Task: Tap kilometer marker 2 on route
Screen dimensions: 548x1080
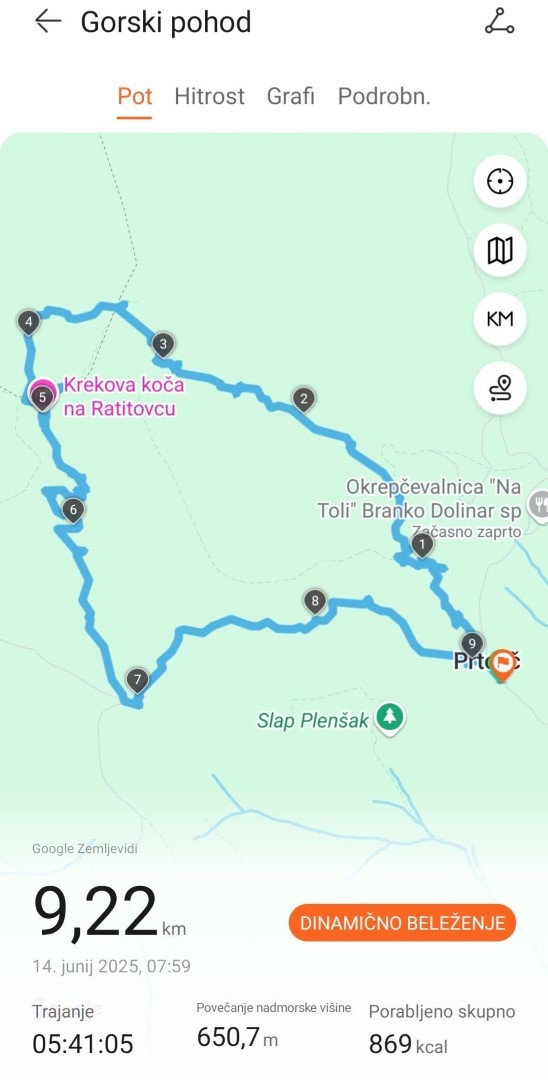Action: (x=303, y=399)
